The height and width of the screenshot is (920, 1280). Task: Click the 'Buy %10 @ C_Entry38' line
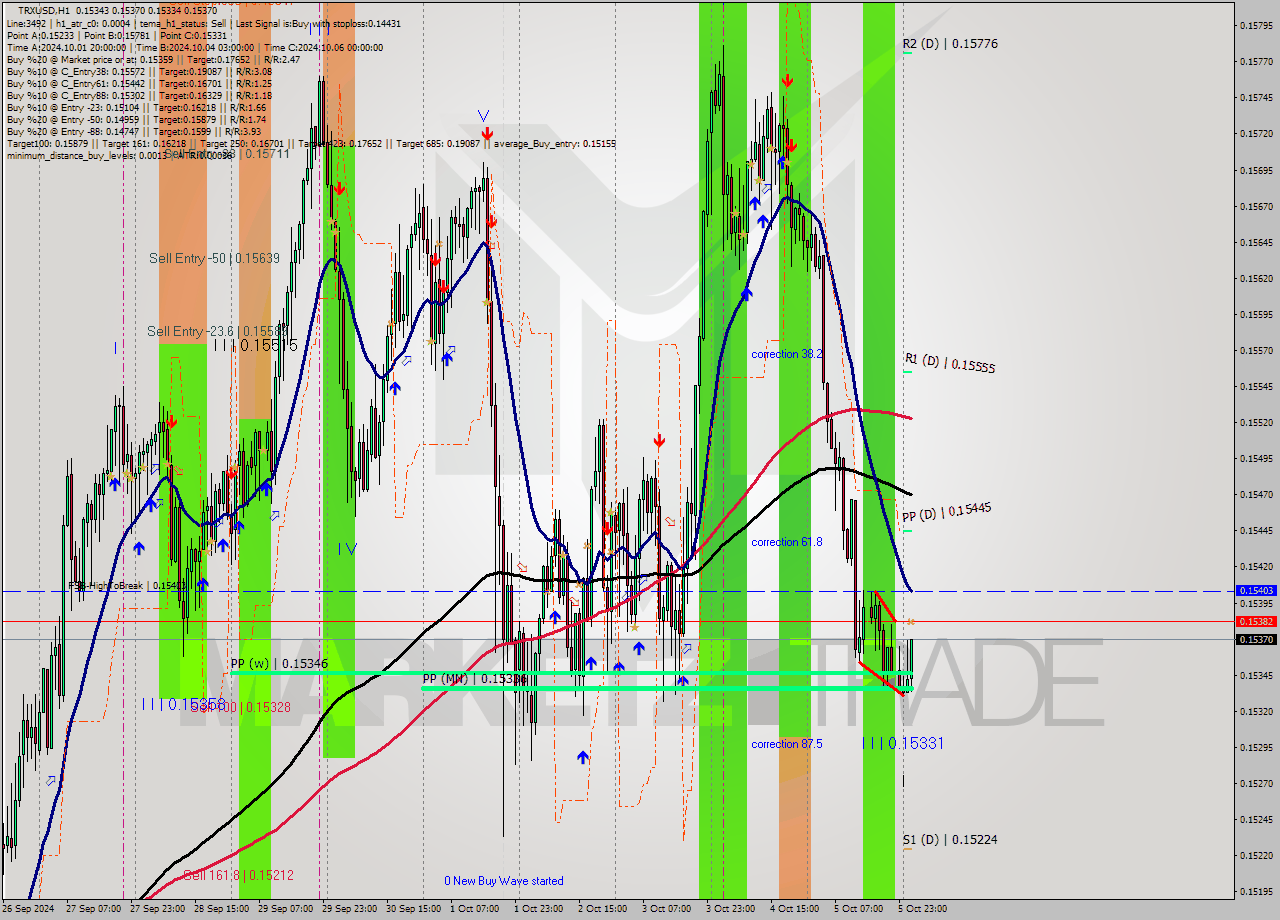coord(139,71)
